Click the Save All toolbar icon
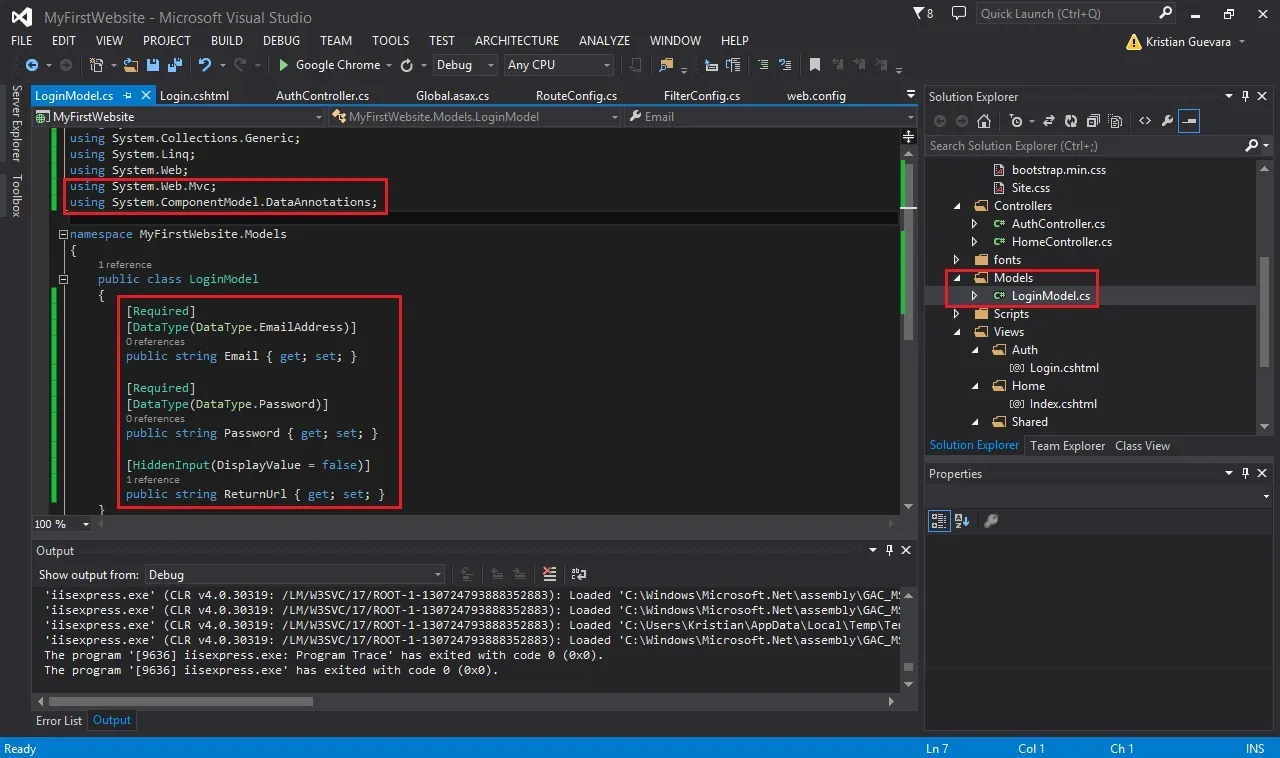The width and height of the screenshot is (1280, 758). (174, 65)
